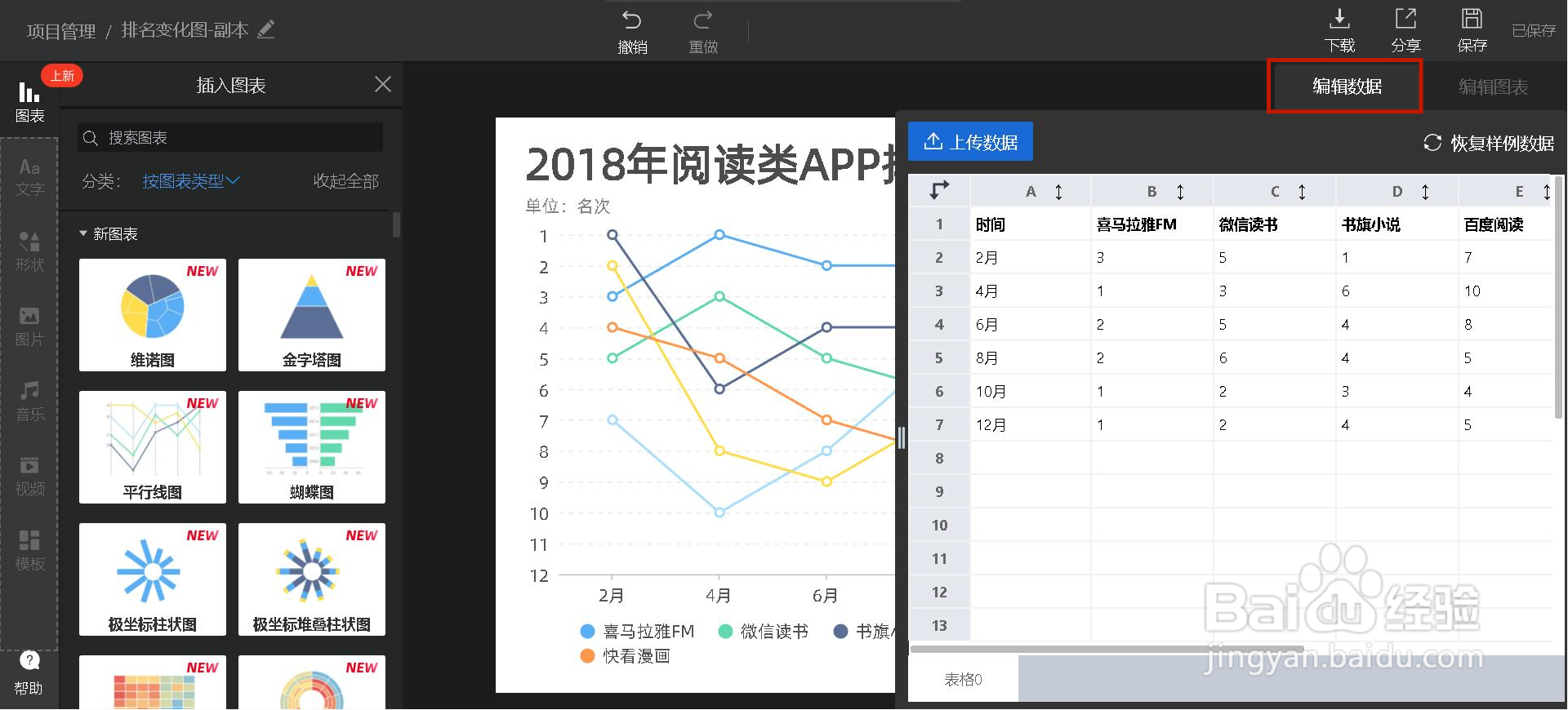Image resolution: width=1568 pixels, height=710 pixels.
Task: Click the chart panel vertical scrollbar
Action: [x=396, y=225]
